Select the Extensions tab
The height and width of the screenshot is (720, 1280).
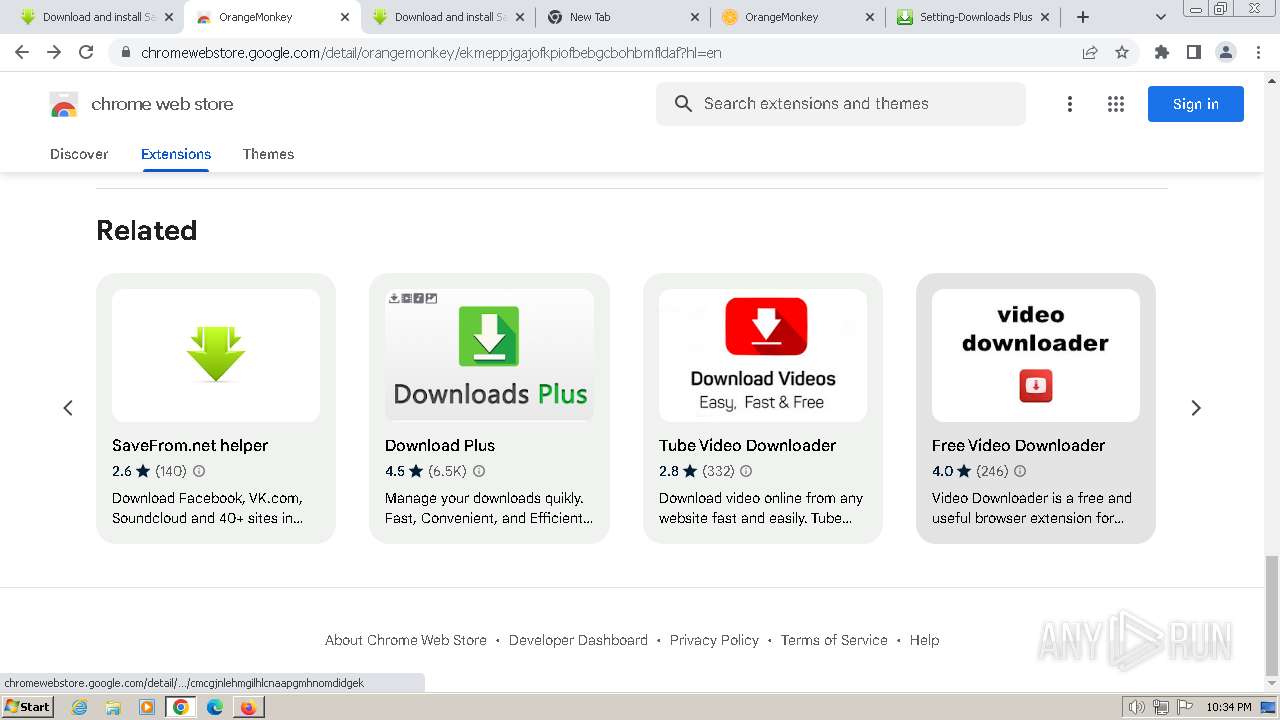[176, 154]
